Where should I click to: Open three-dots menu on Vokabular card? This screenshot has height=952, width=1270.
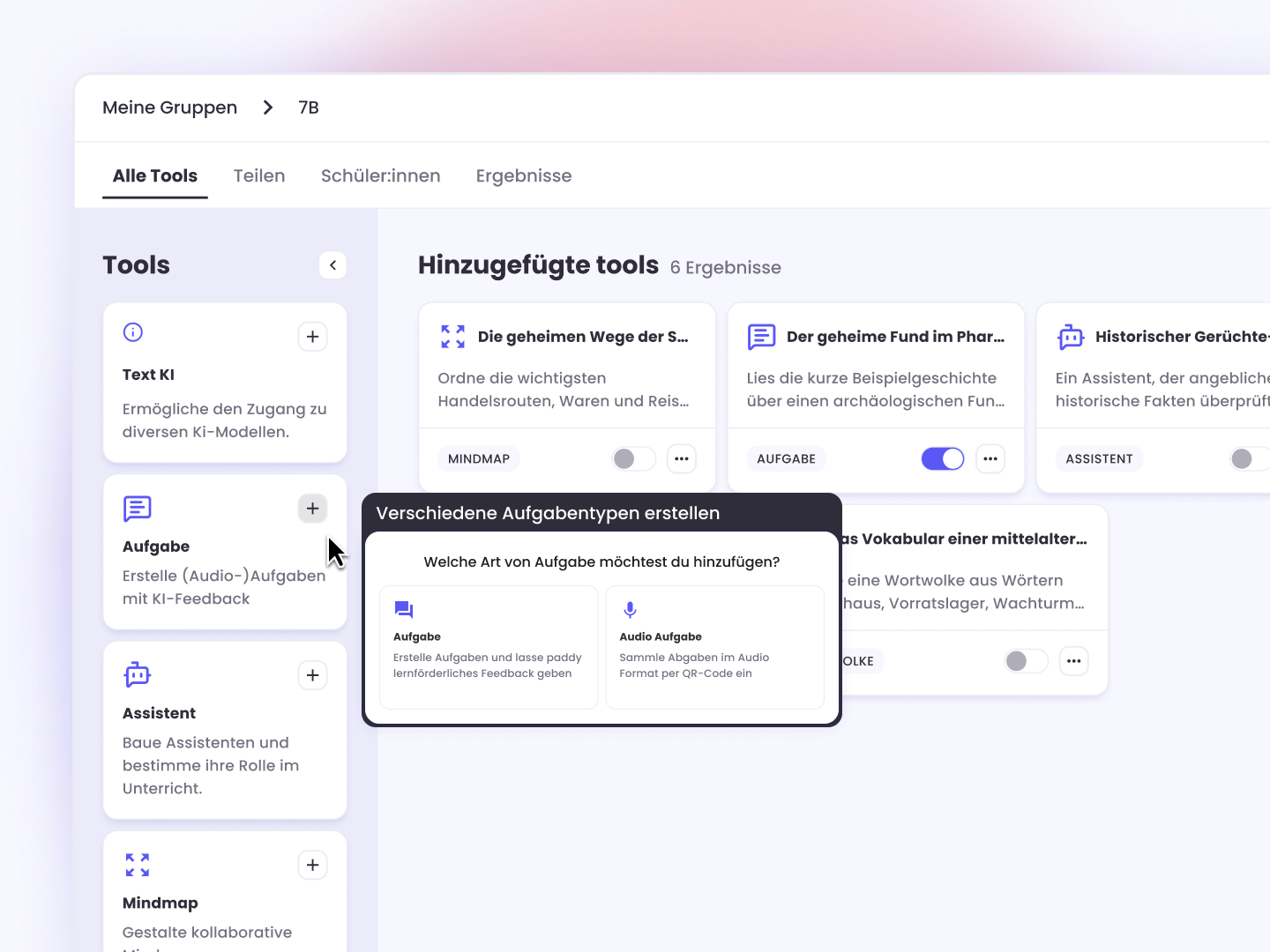tap(1073, 661)
